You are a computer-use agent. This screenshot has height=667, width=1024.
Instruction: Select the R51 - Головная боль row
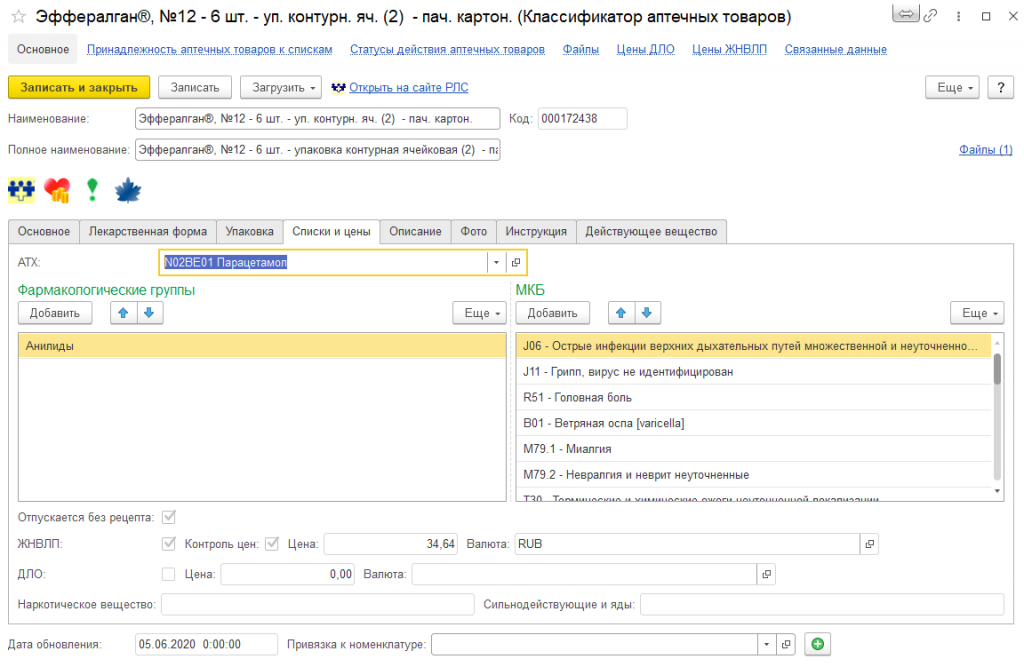(x=754, y=397)
